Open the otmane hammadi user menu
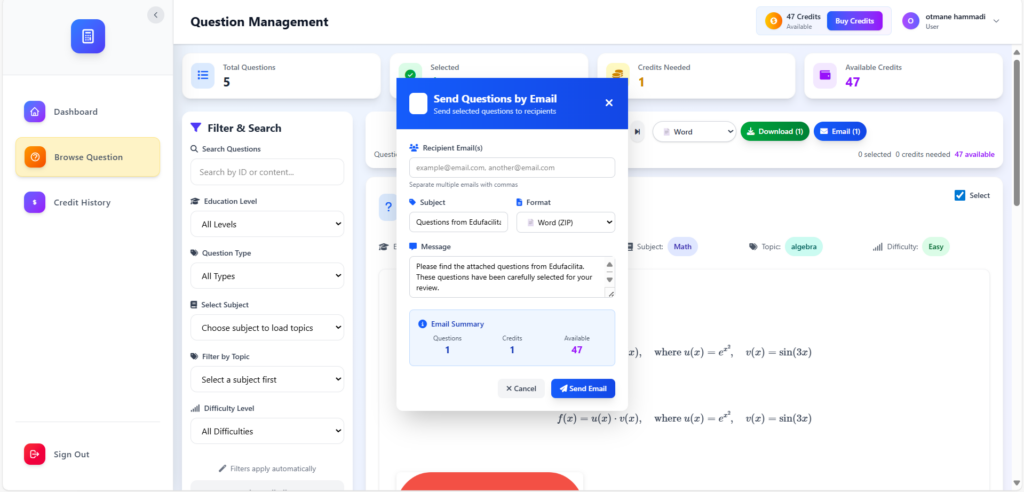This screenshot has width=1024, height=492. (951, 21)
